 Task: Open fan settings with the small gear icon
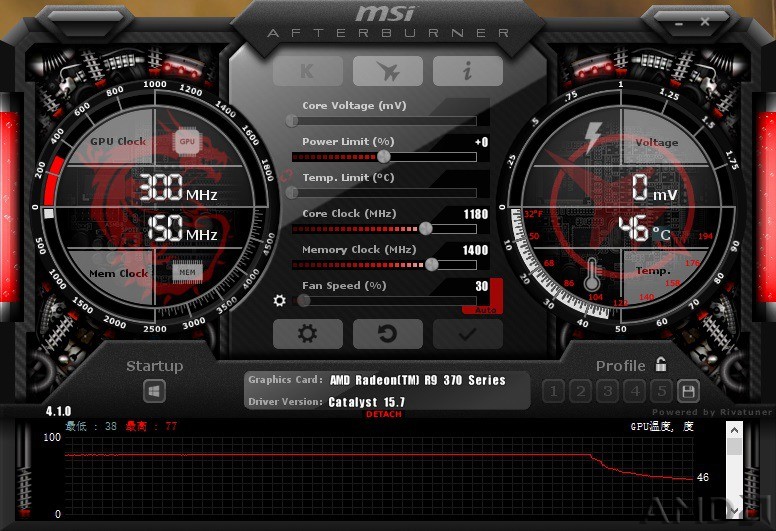click(280, 300)
